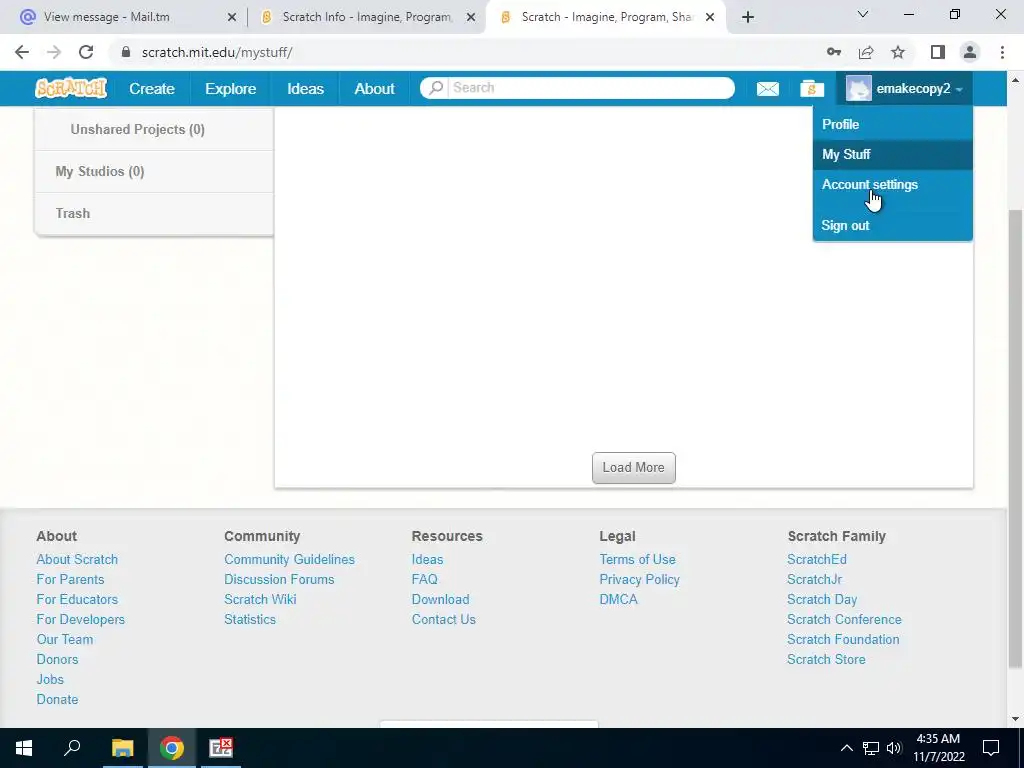The width and height of the screenshot is (1024, 768).
Task: Click the network tray icon
Action: [x=871, y=748]
